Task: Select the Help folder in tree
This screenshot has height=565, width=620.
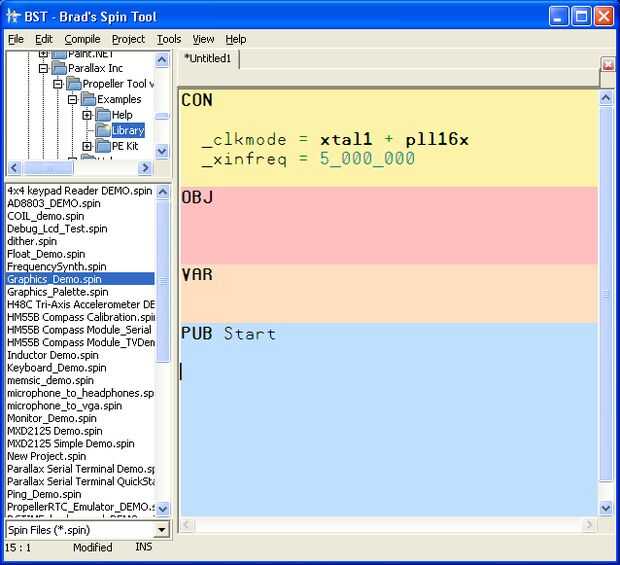Action: click(x=122, y=115)
